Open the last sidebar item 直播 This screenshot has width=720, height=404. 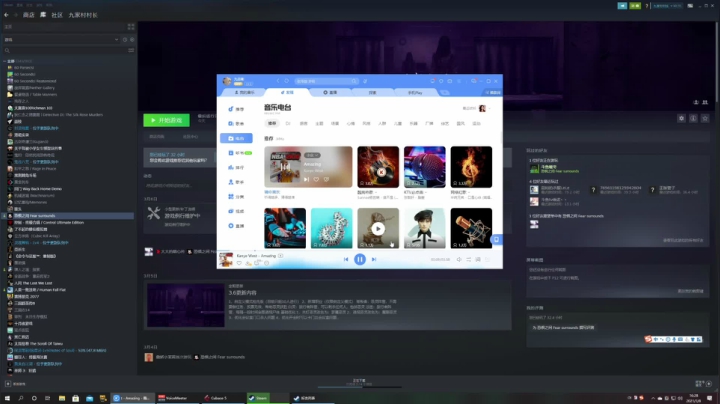click(236, 226)
